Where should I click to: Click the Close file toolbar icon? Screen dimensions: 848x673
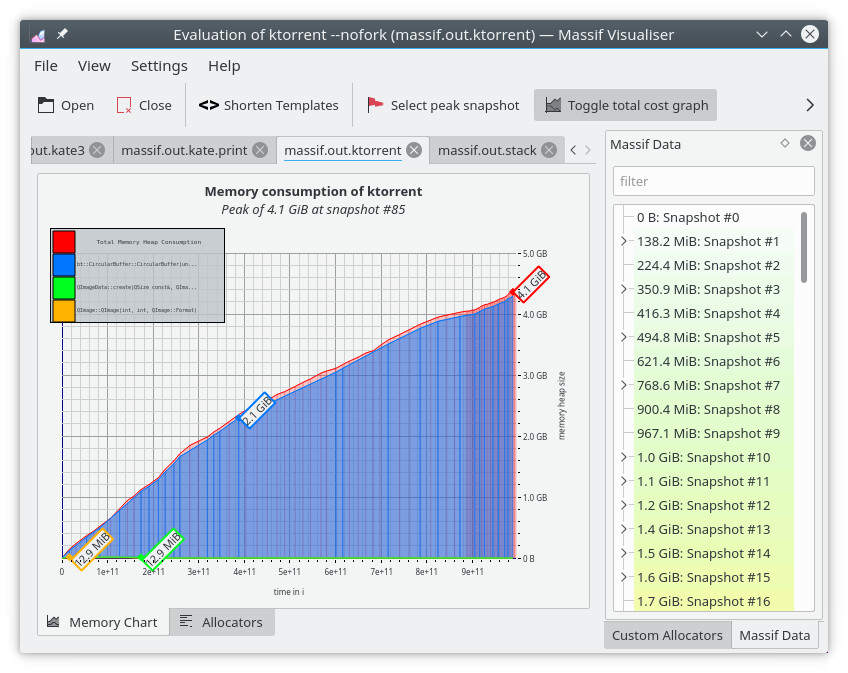[x=124, y=105]
